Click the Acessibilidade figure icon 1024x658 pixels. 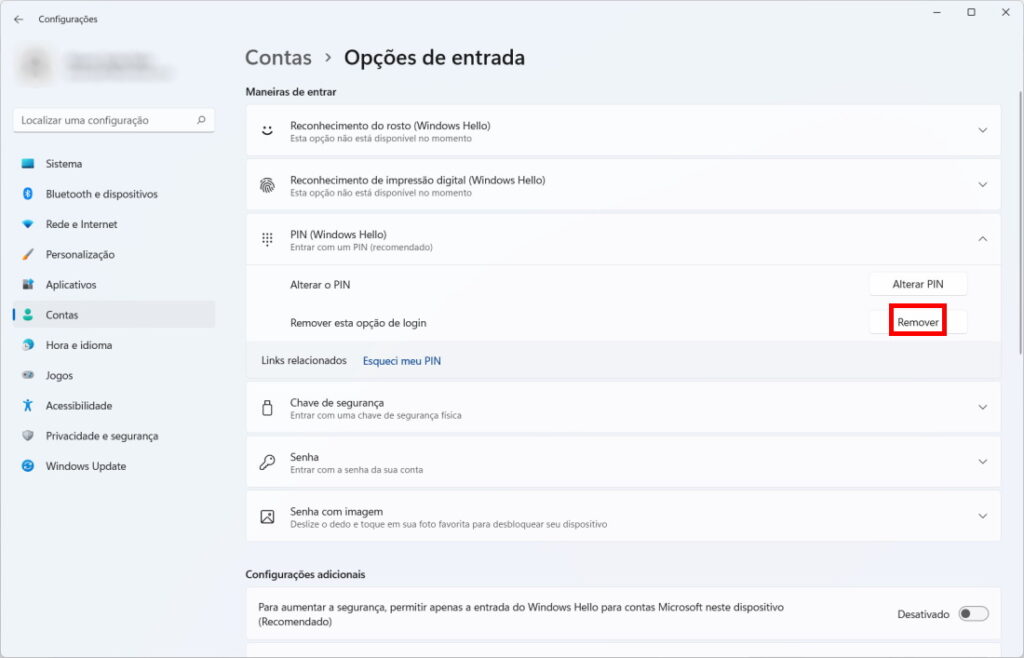(27, 405)
